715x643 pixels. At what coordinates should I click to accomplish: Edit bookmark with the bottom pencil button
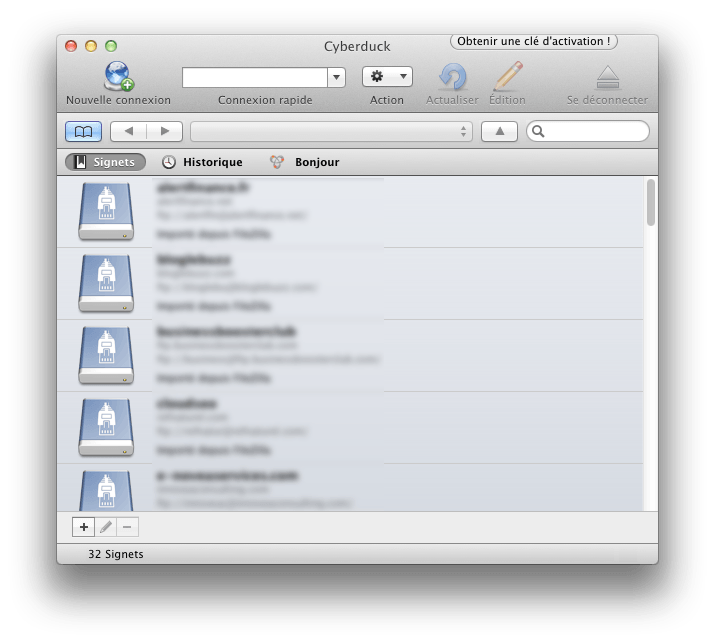106,527
